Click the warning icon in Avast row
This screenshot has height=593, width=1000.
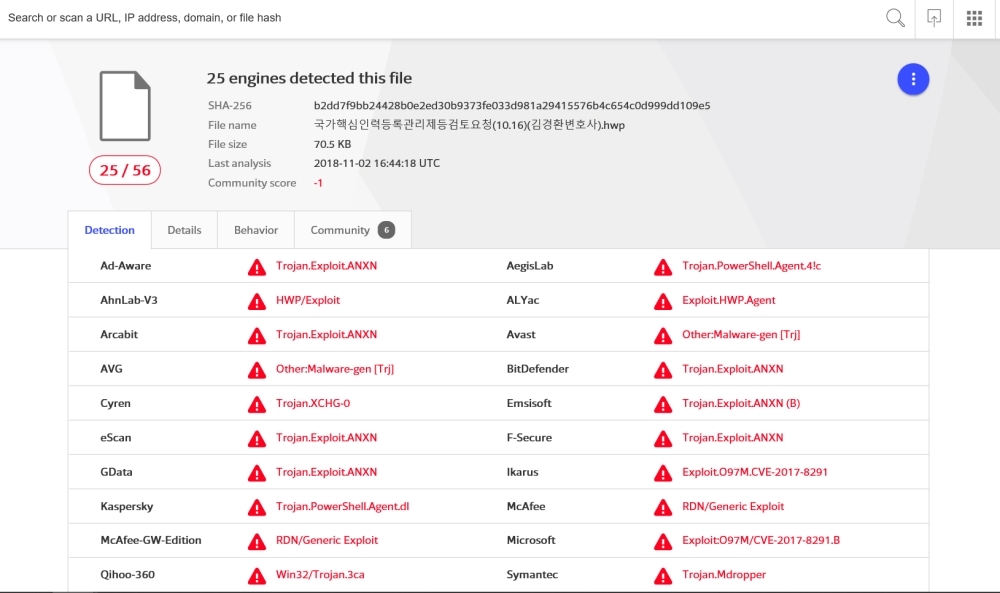(x=663, y=335)
